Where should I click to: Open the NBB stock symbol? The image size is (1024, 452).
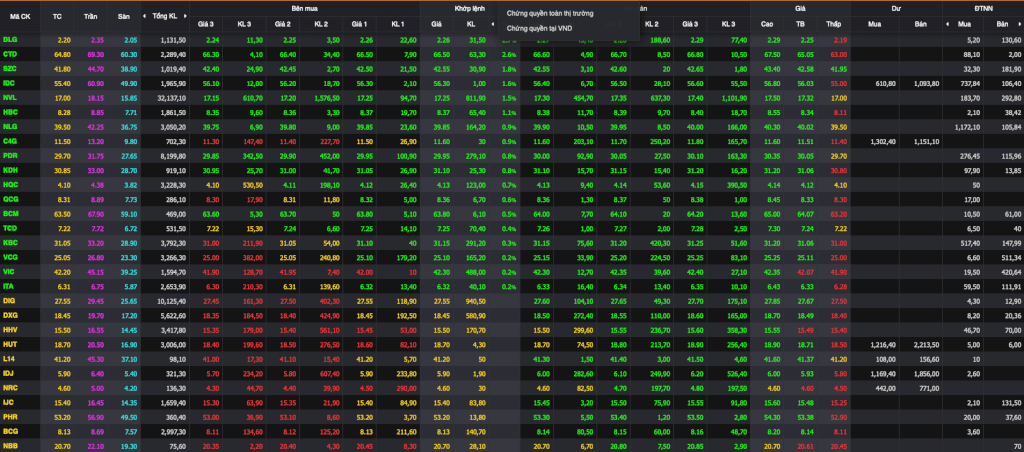click(x=10, y=444)
